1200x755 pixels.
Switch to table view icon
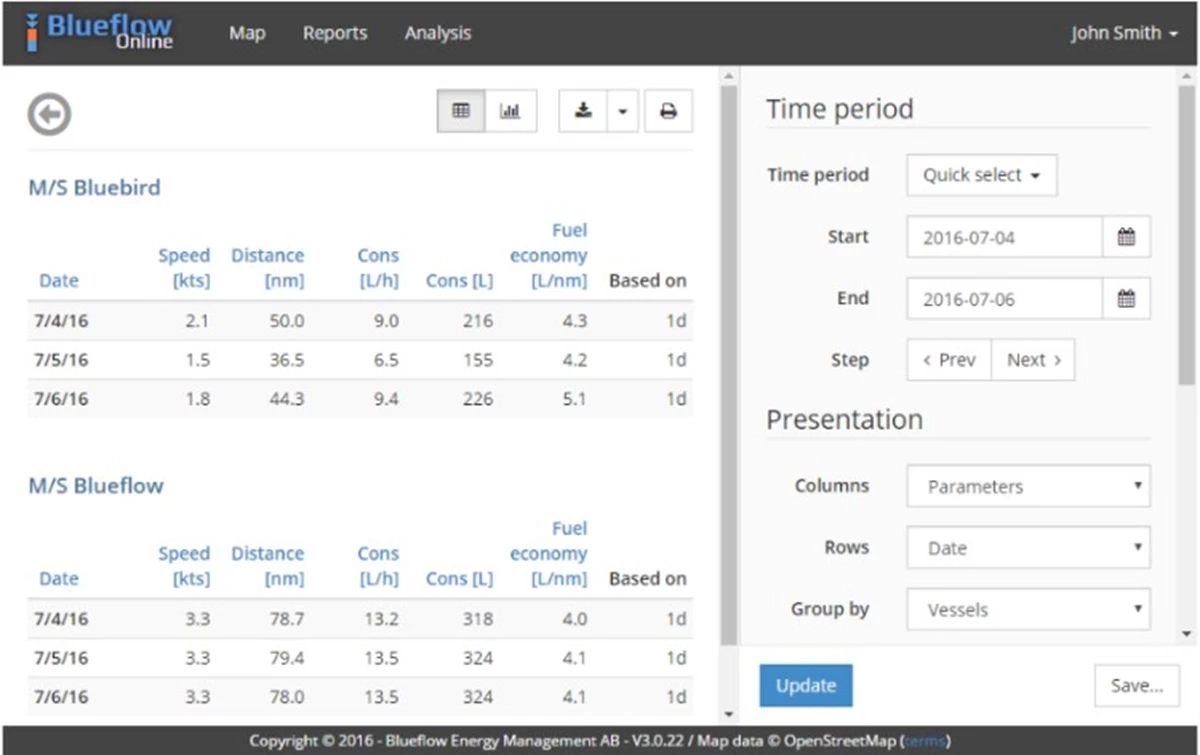[x=461, y=111]
